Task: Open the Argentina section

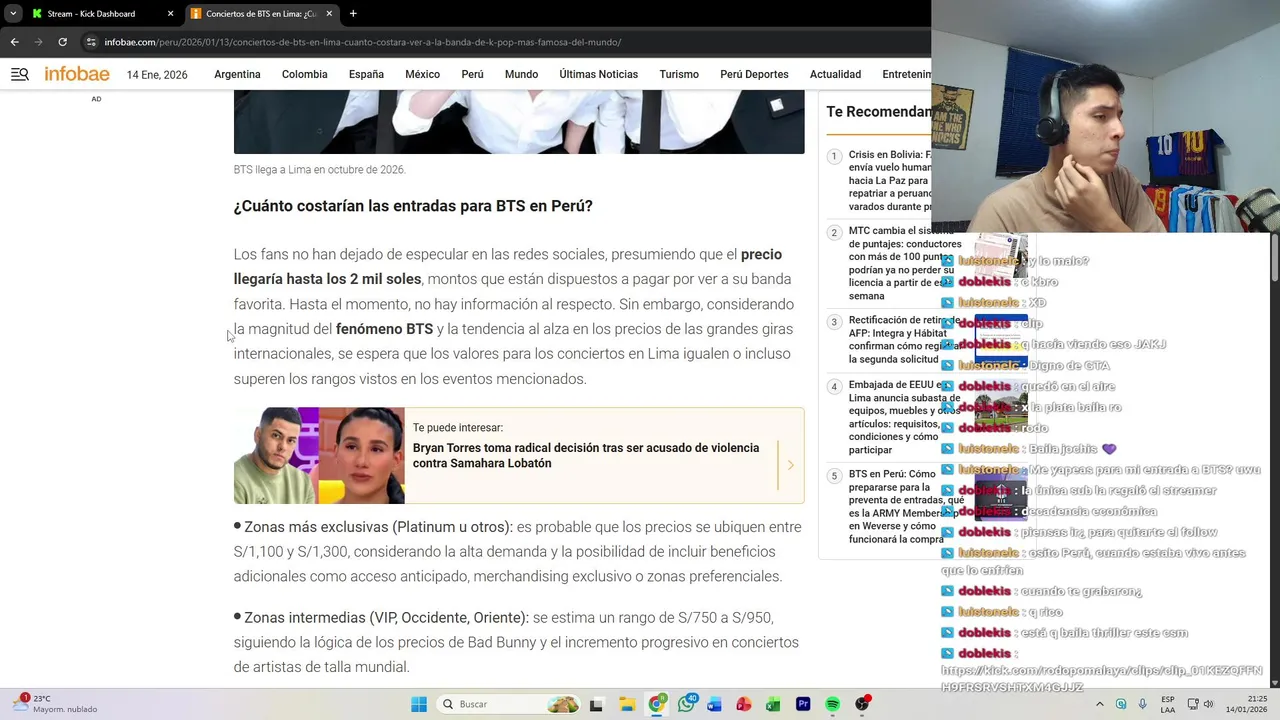Action: pyautogui.click(x=237, y=74)
